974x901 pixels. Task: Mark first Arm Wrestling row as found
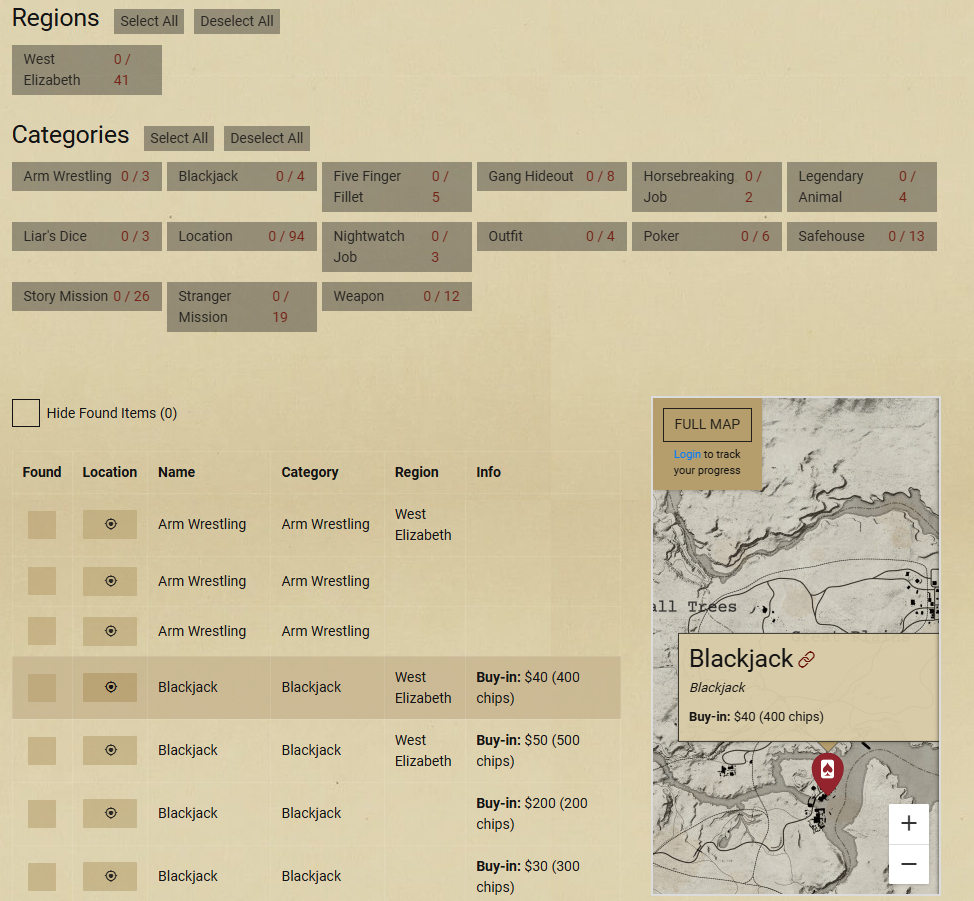point(42,524)
